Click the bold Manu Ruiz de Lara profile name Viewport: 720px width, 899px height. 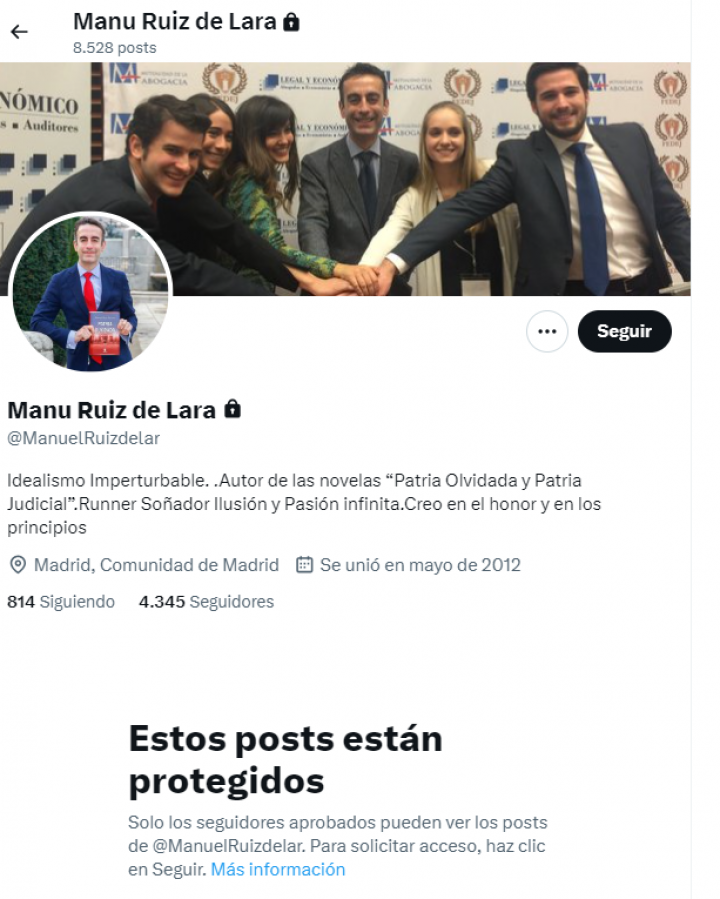click(112, 410)
